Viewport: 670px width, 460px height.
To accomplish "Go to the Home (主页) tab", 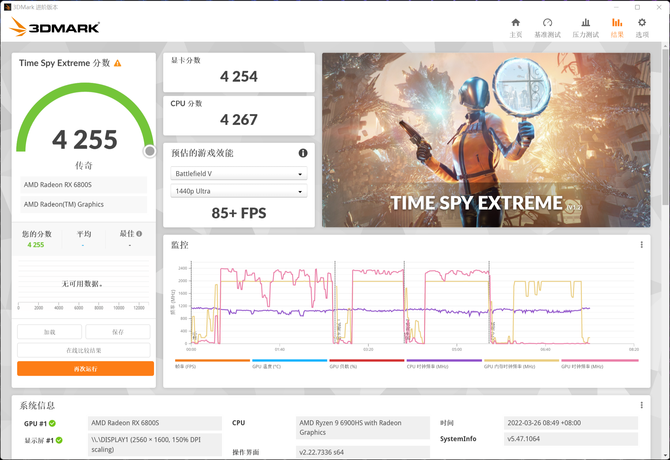I will click(516, 28).
